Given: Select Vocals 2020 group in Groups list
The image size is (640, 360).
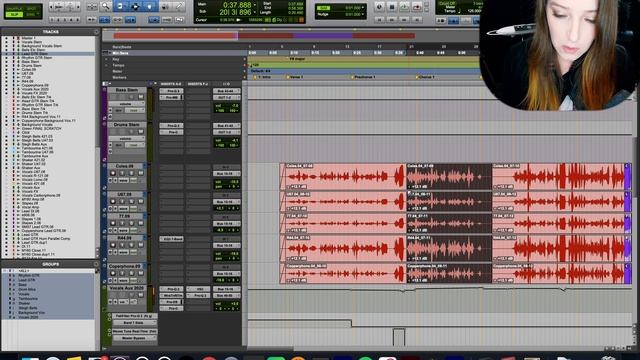Looking at the screenshot, I should [x=28, y=317].
